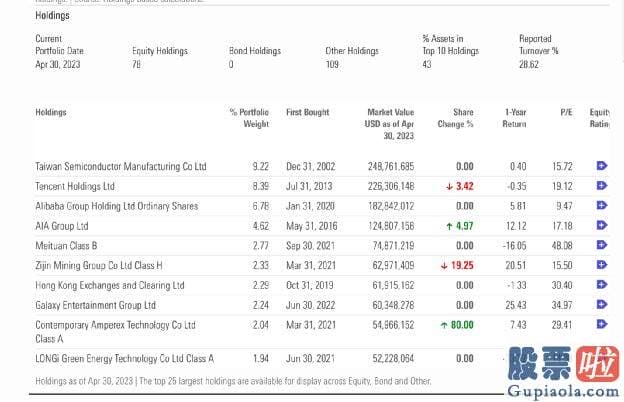The height and width of the screenshot is (402, 624).
Task: Open equity rating icon for Contemporary Amperex
Action: point(602,324)
